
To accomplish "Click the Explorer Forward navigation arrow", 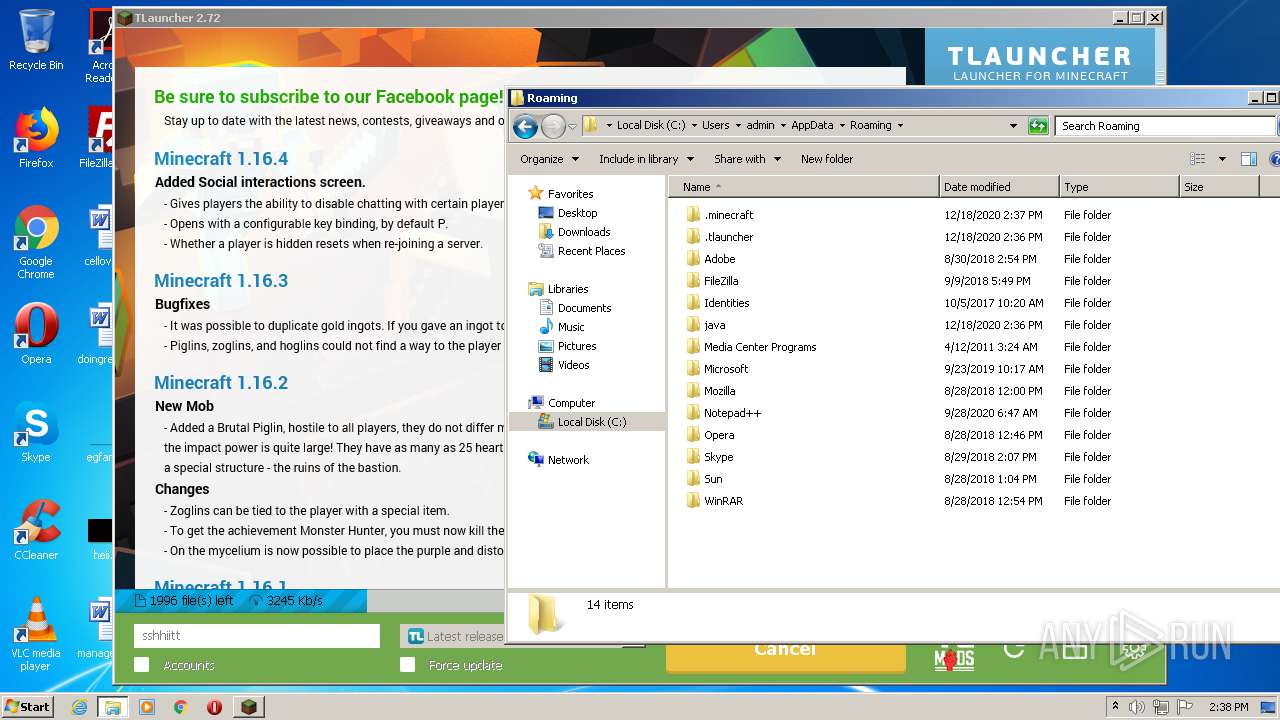I will click(553, 126).
